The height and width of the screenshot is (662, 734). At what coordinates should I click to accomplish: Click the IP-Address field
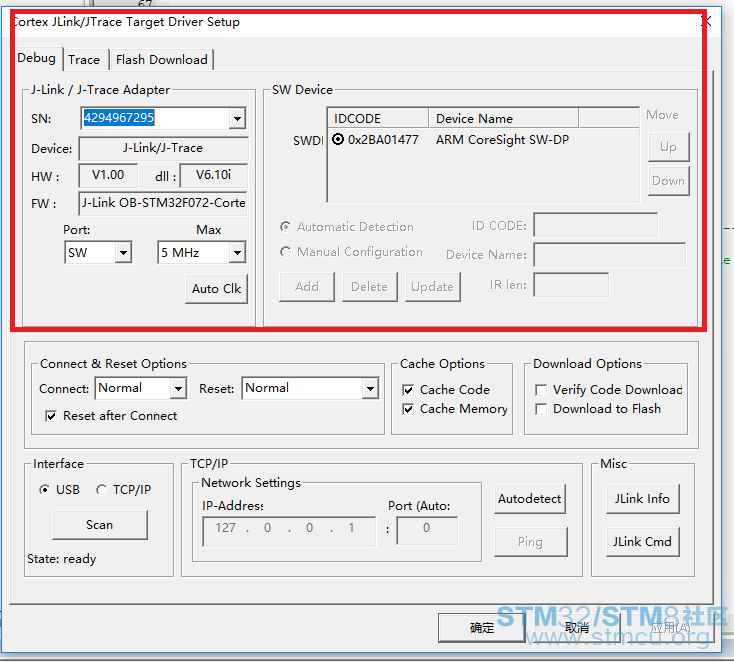click(x=289, y=530)
